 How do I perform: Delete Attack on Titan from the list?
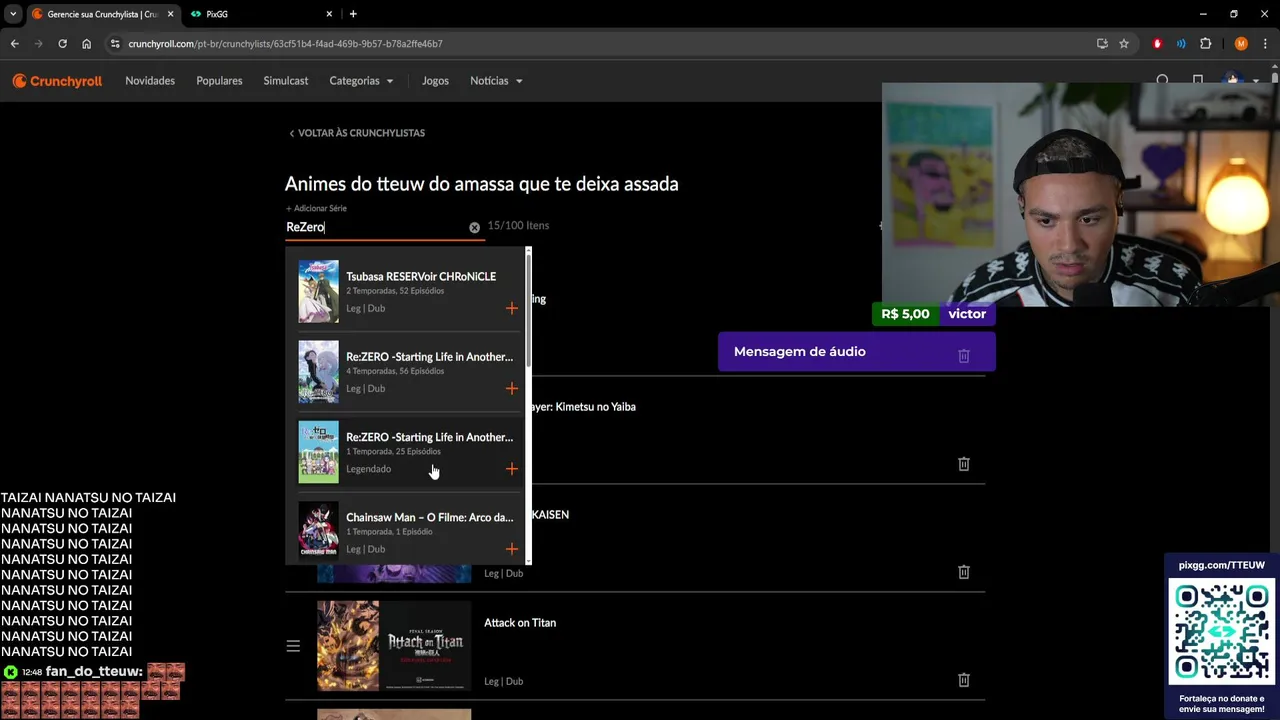click(x=963, y=680)
